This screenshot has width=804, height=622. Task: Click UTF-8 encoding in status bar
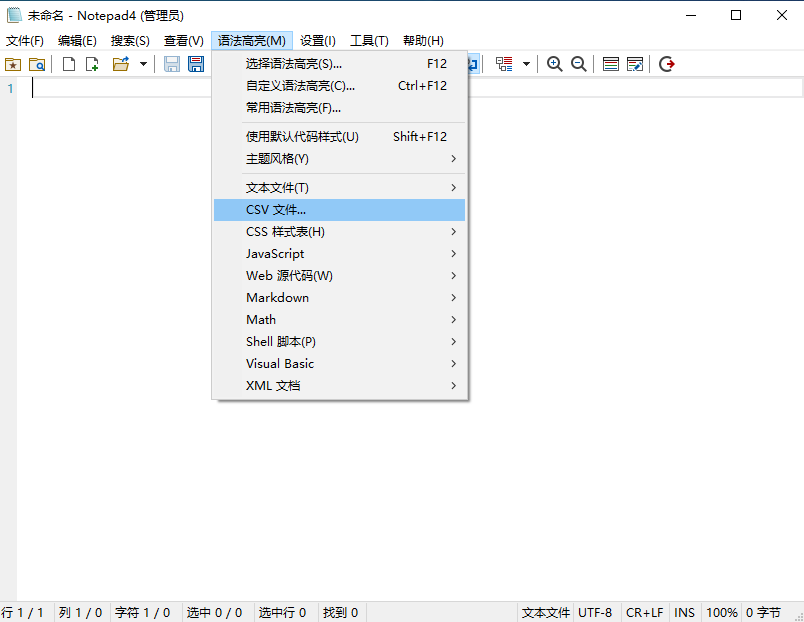[x=595, y=613]
